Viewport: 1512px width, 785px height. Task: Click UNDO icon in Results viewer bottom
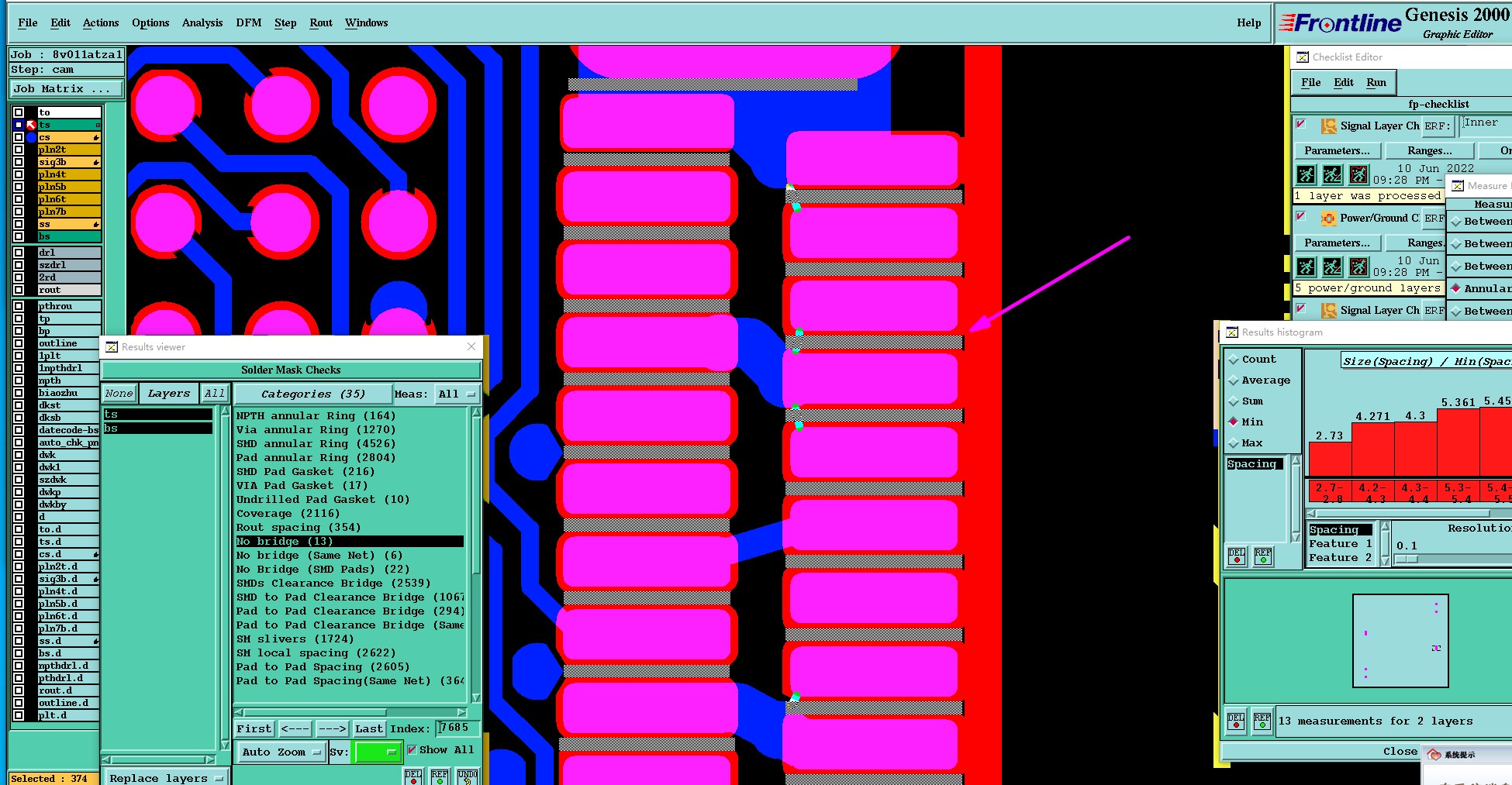[468, 776]
